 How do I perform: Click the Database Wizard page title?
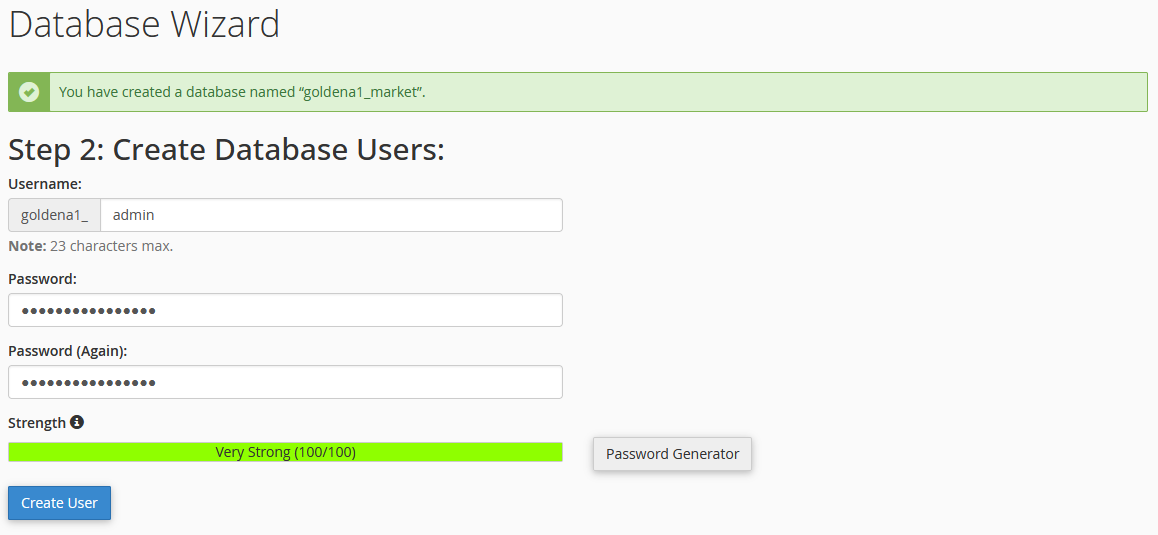(145, 24)
